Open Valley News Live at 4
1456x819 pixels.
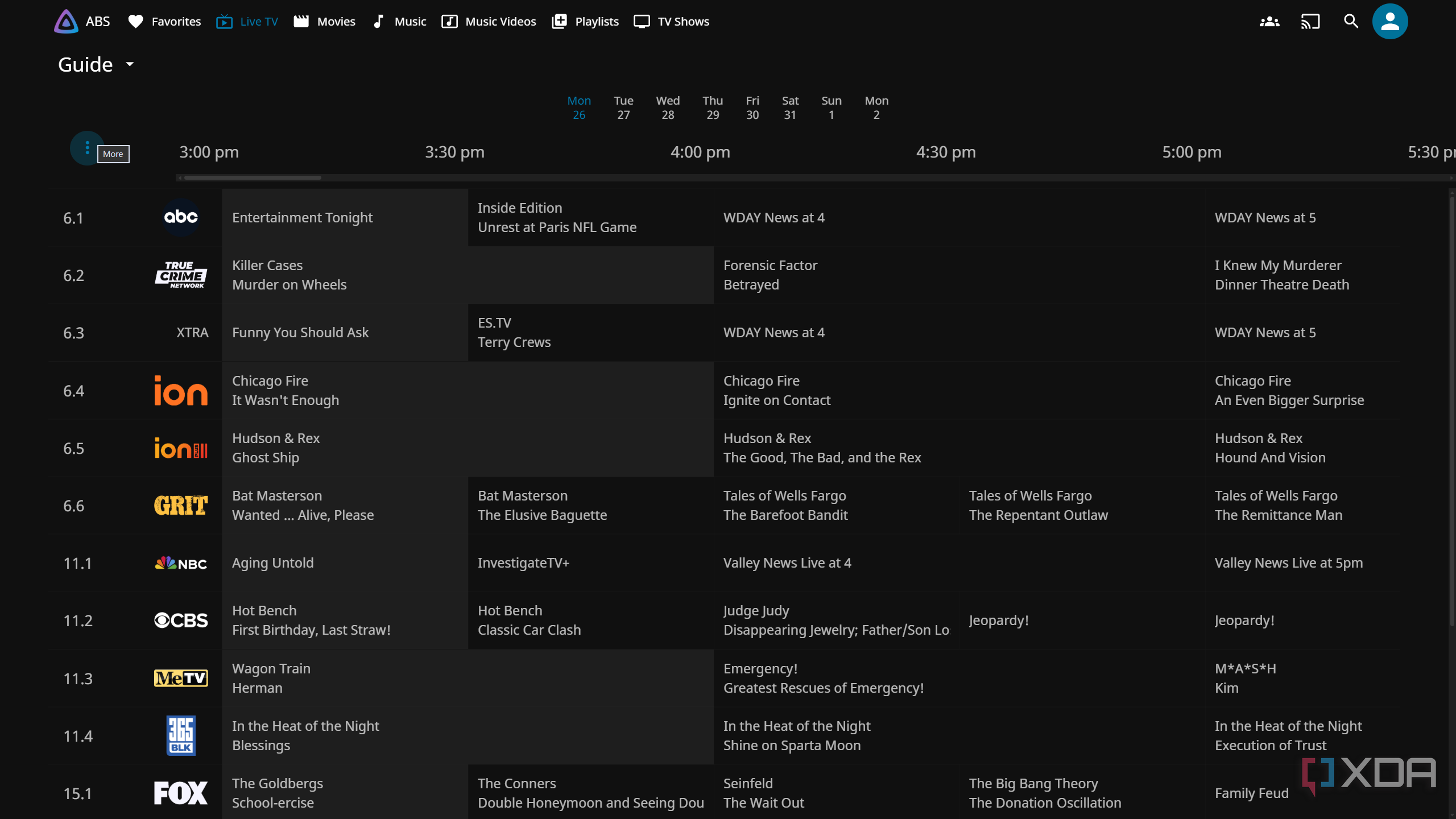959,563
